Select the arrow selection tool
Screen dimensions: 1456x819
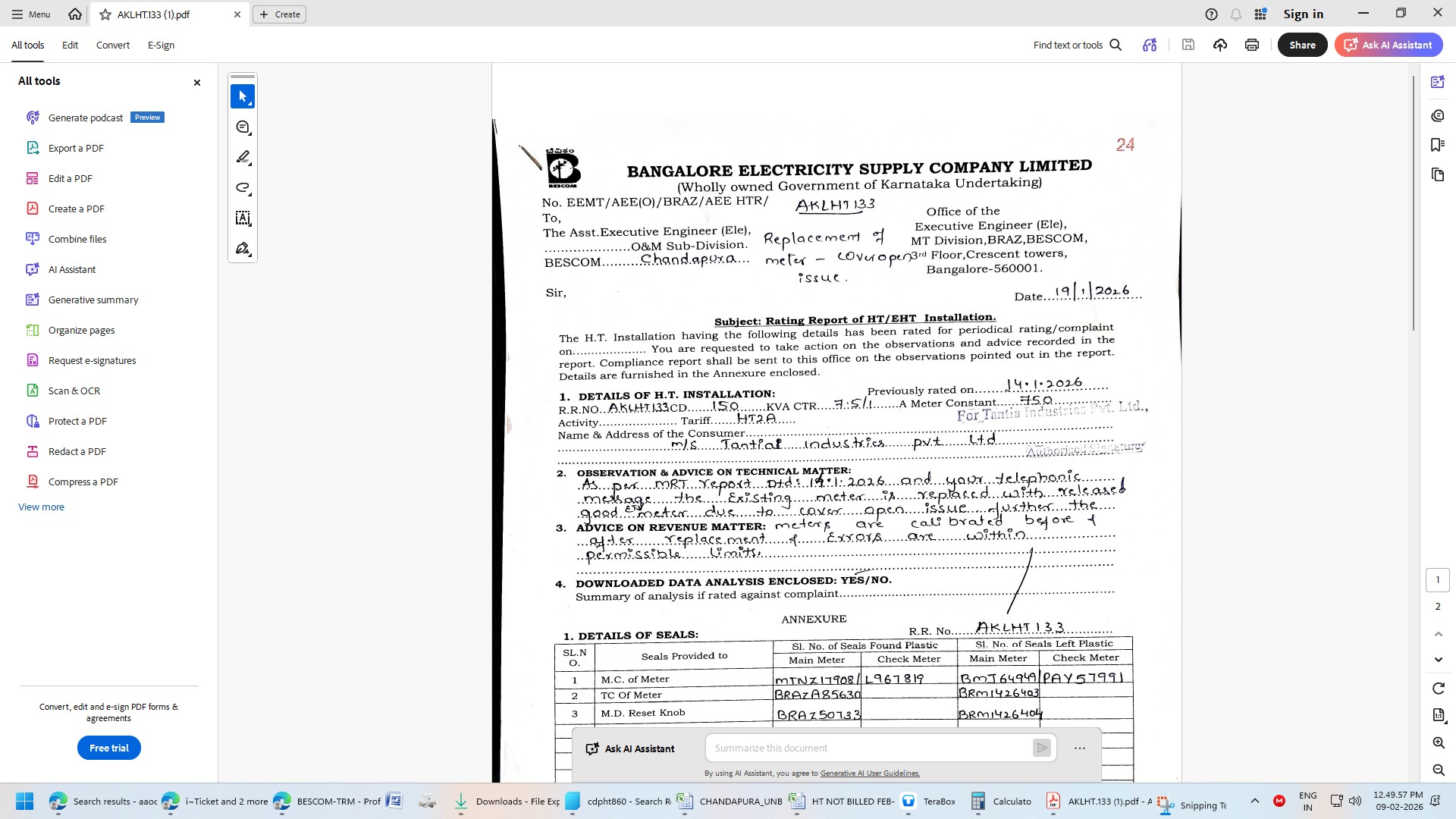click(x=243, y=97)
